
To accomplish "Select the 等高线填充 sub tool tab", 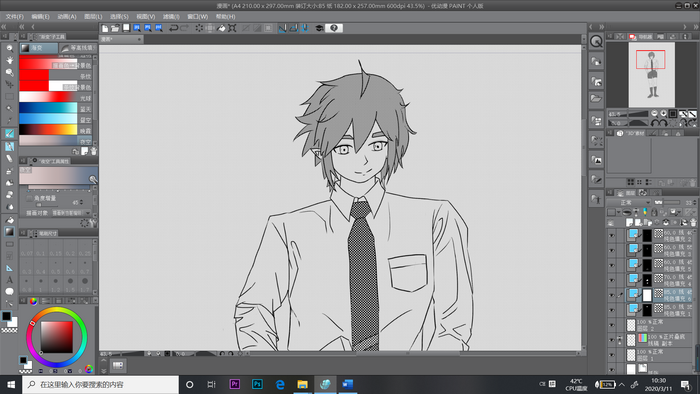I will pos(78,48).
